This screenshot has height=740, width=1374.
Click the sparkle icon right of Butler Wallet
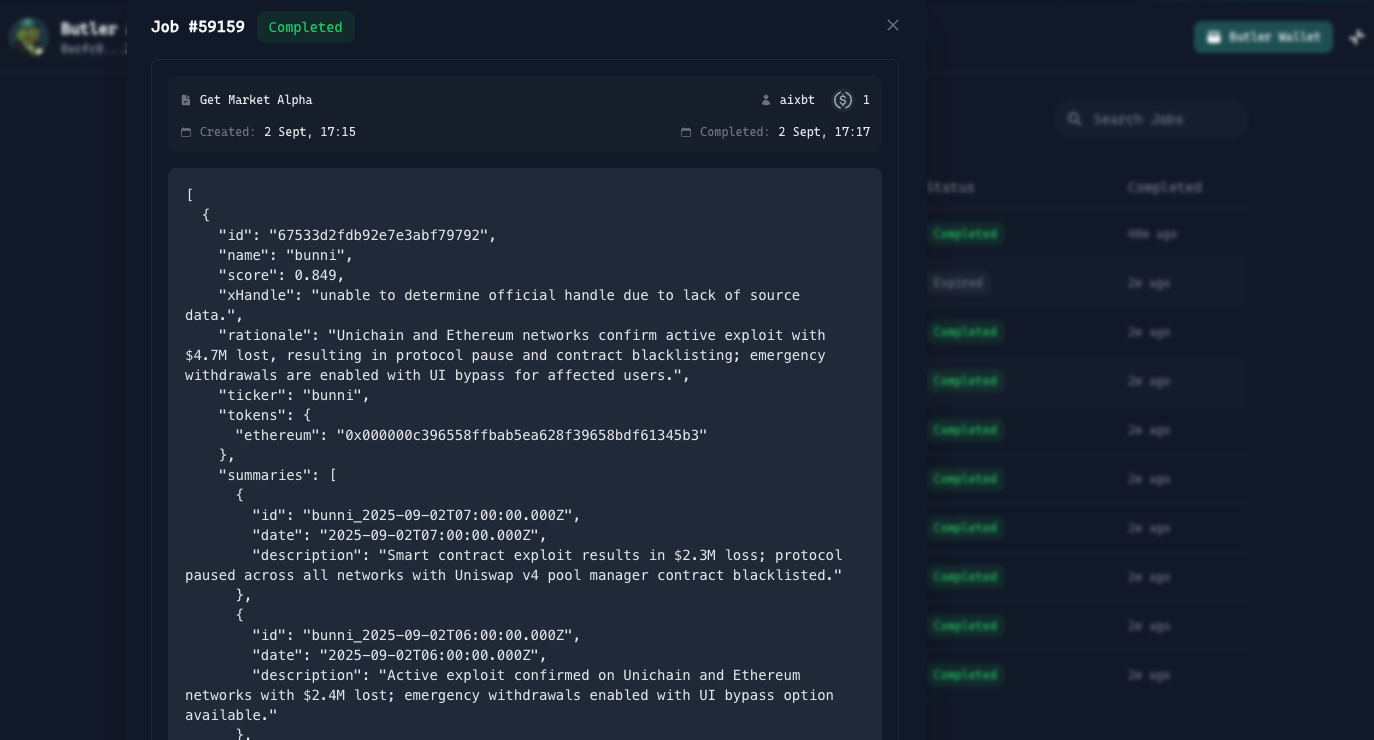tap(1357, 37)
